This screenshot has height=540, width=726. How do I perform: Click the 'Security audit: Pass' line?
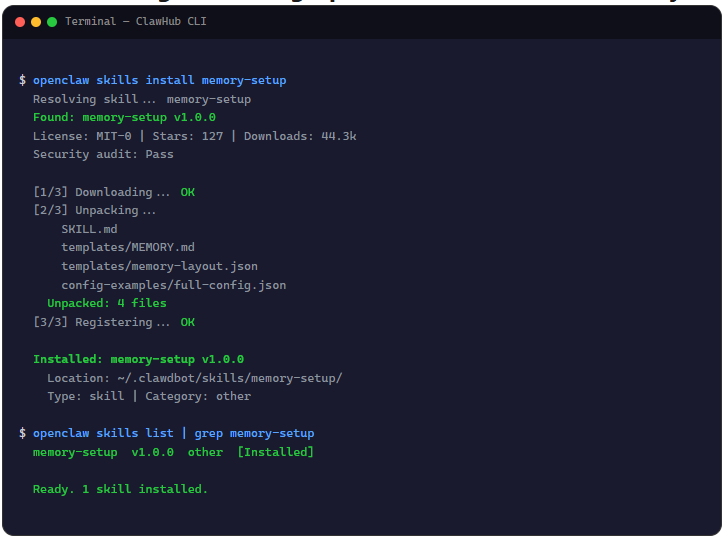click(x=103, y=154)
